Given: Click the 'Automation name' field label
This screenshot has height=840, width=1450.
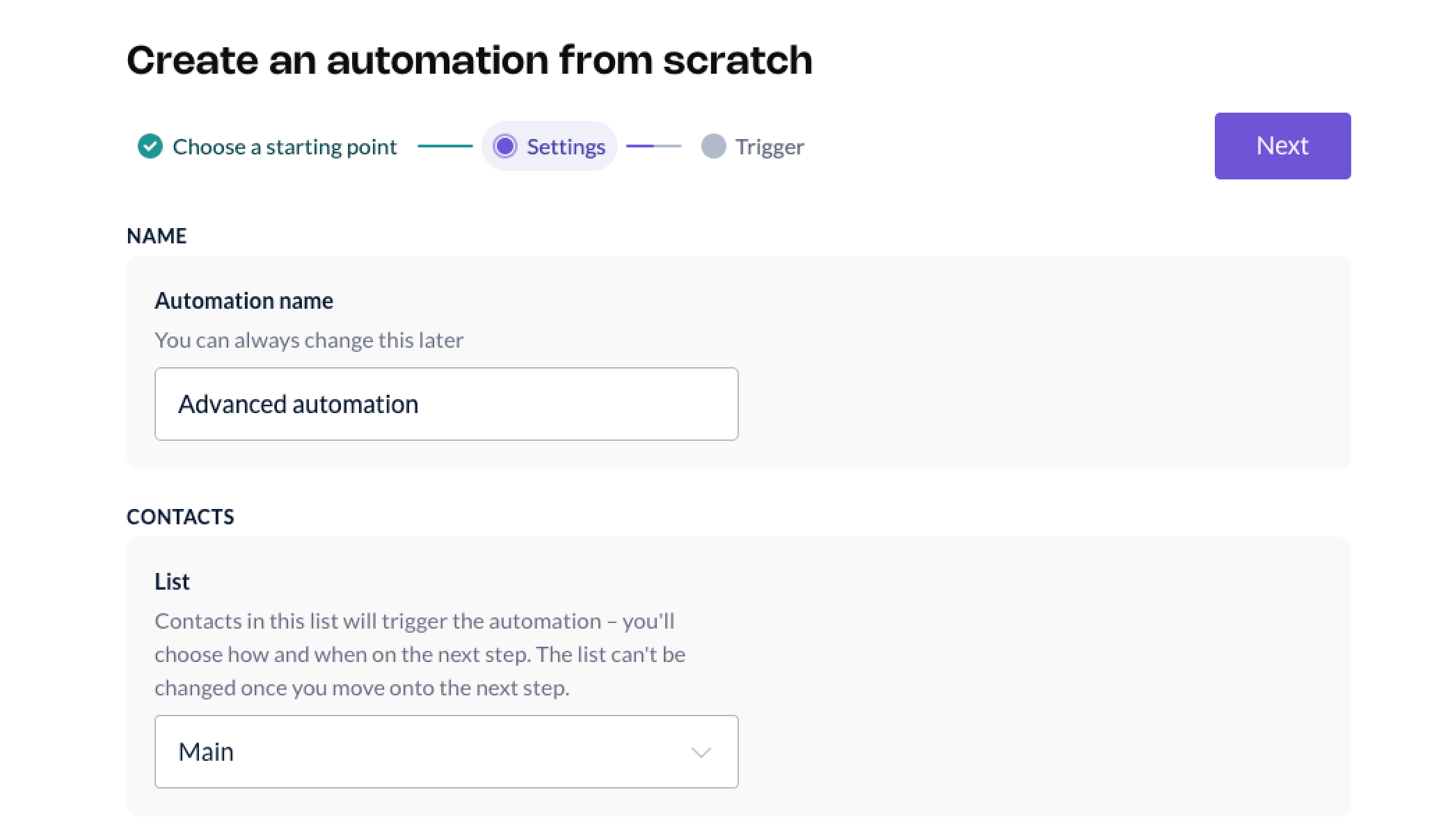Looking at the screenshot, I should coord(244,300).
